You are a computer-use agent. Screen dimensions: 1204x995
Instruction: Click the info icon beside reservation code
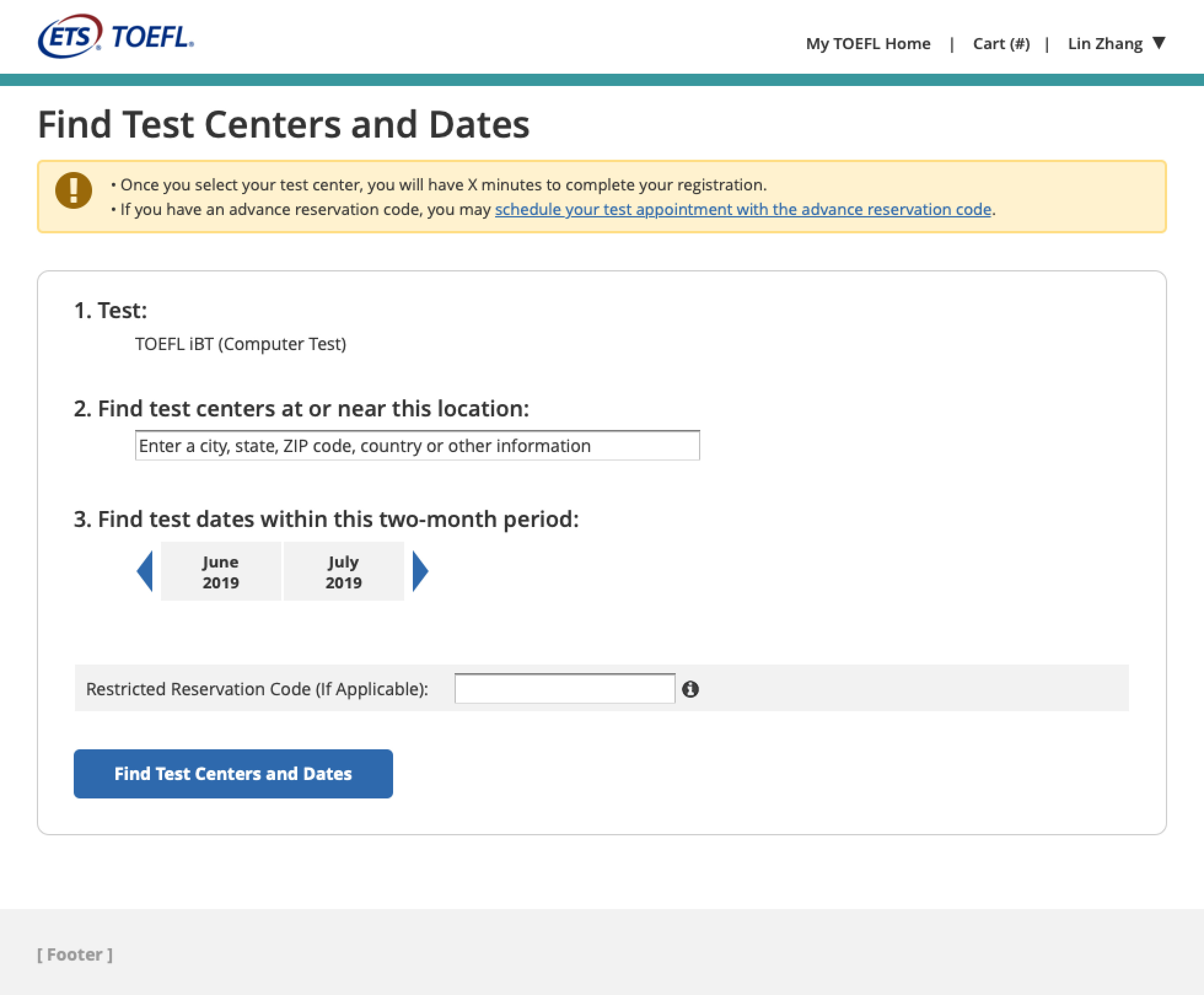click(690, 689)
